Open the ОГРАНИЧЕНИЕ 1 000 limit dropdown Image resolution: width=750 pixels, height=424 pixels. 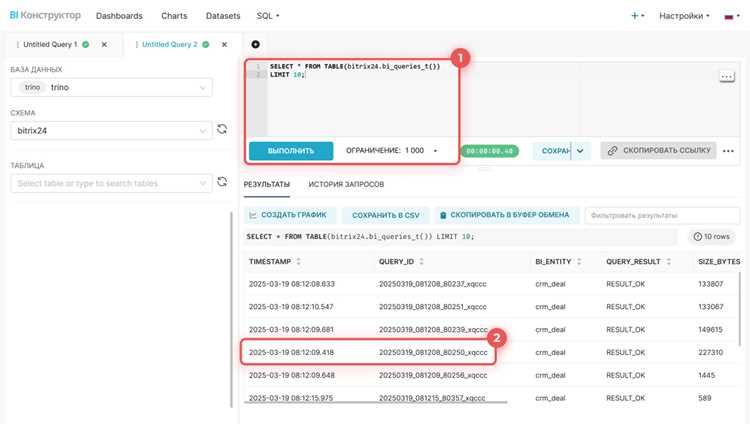point(391,150)
